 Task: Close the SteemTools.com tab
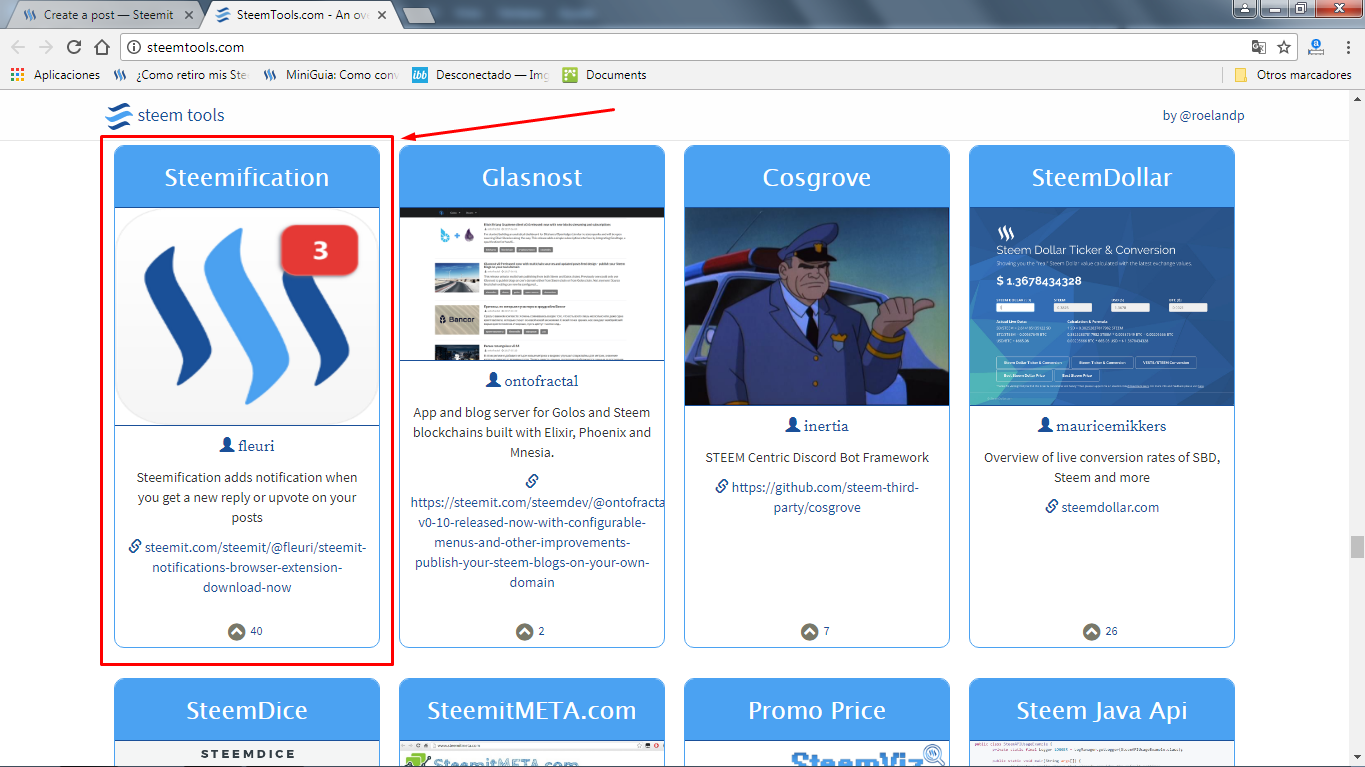coord(381,15)
